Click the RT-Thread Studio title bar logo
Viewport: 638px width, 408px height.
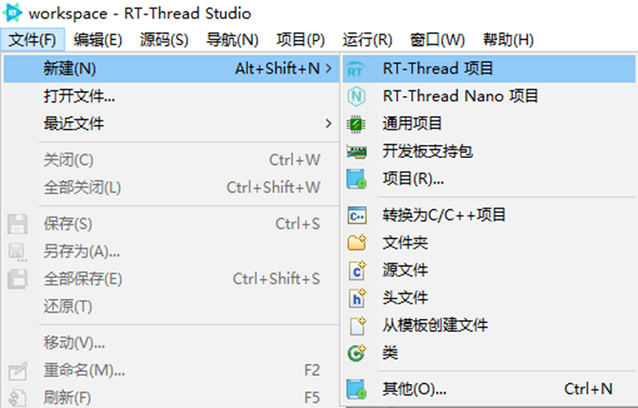13,13
